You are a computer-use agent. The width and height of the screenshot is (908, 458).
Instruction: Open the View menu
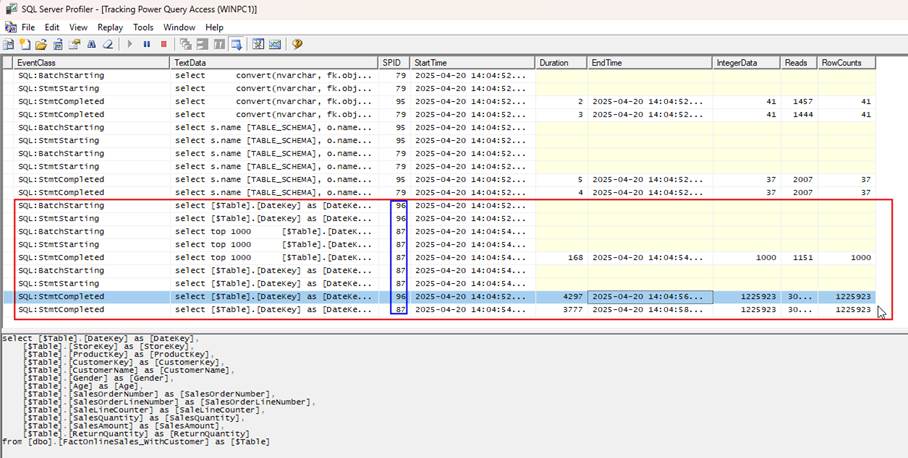[78, 27]
